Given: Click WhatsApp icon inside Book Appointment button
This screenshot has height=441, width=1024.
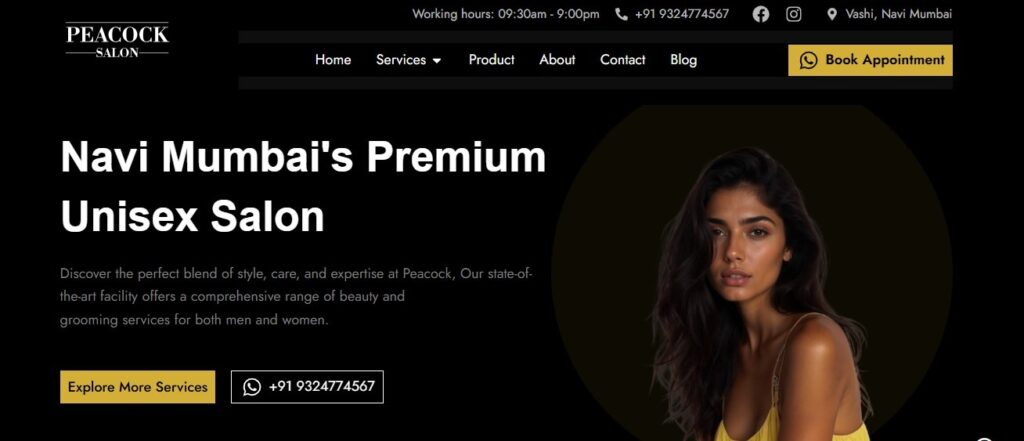Looking at the screenshot, I should (x=808, y=60).
